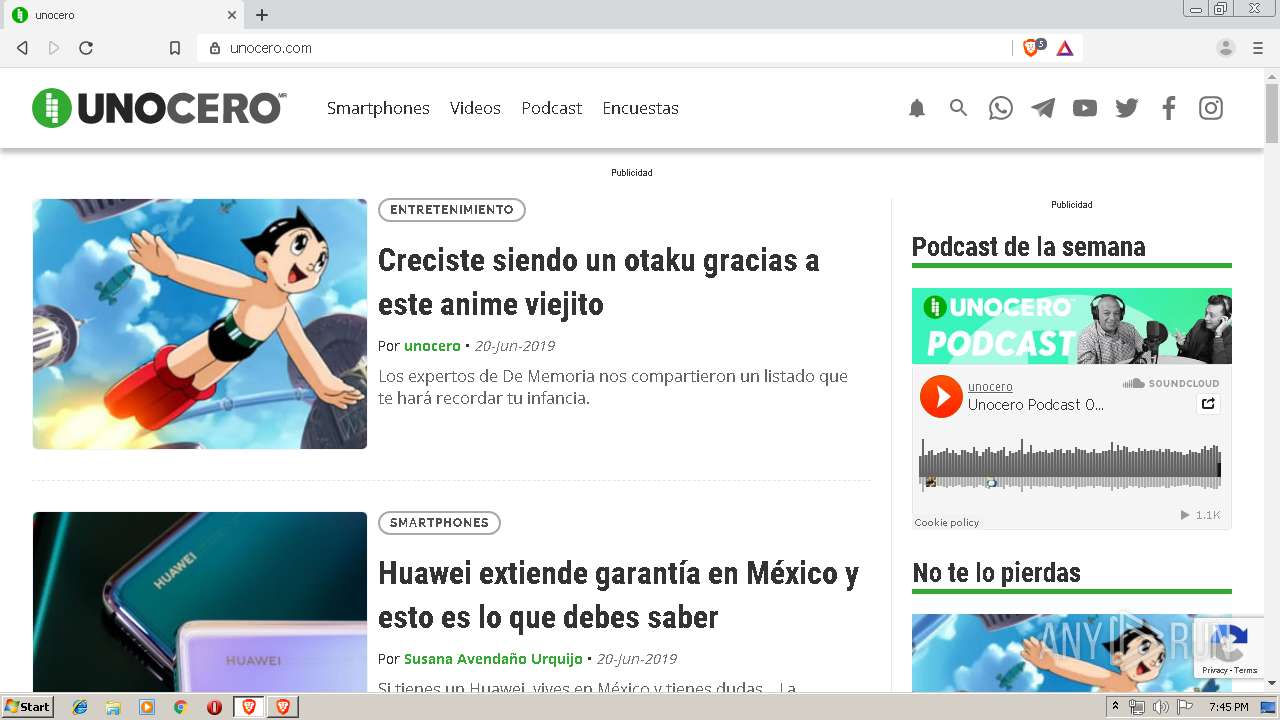1280x720 pixels.
Task: Share the SoundCloud podcast
Action: click(1208, 404)
